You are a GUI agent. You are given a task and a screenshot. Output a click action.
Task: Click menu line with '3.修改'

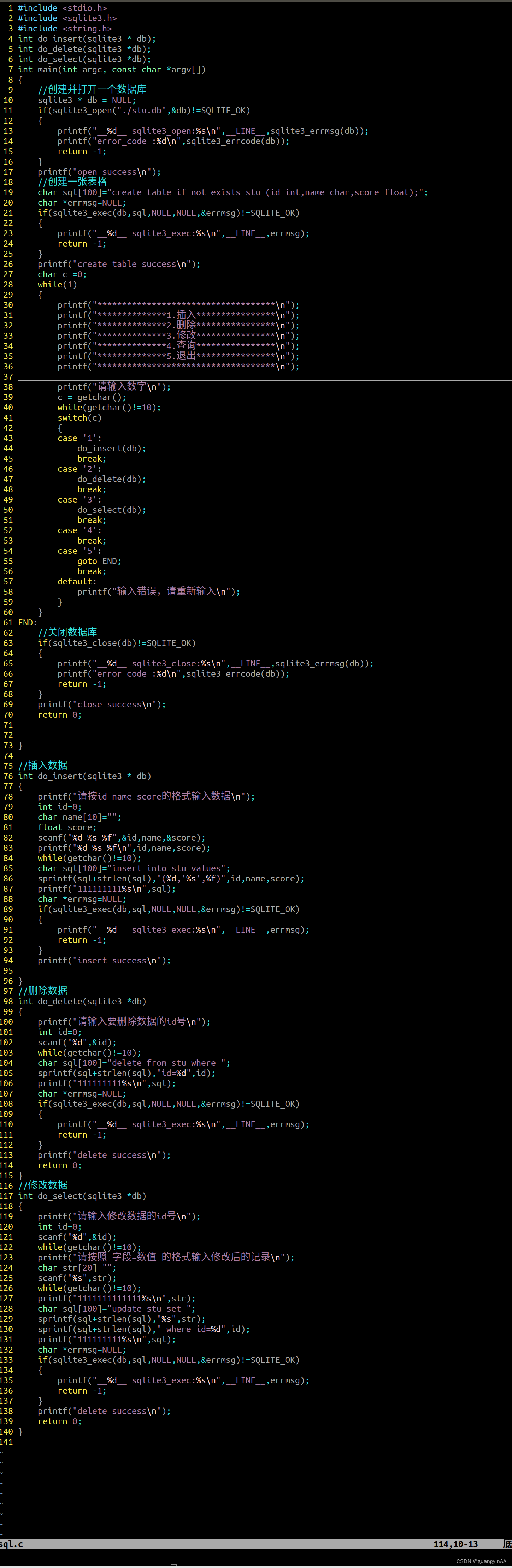point(178,335)
